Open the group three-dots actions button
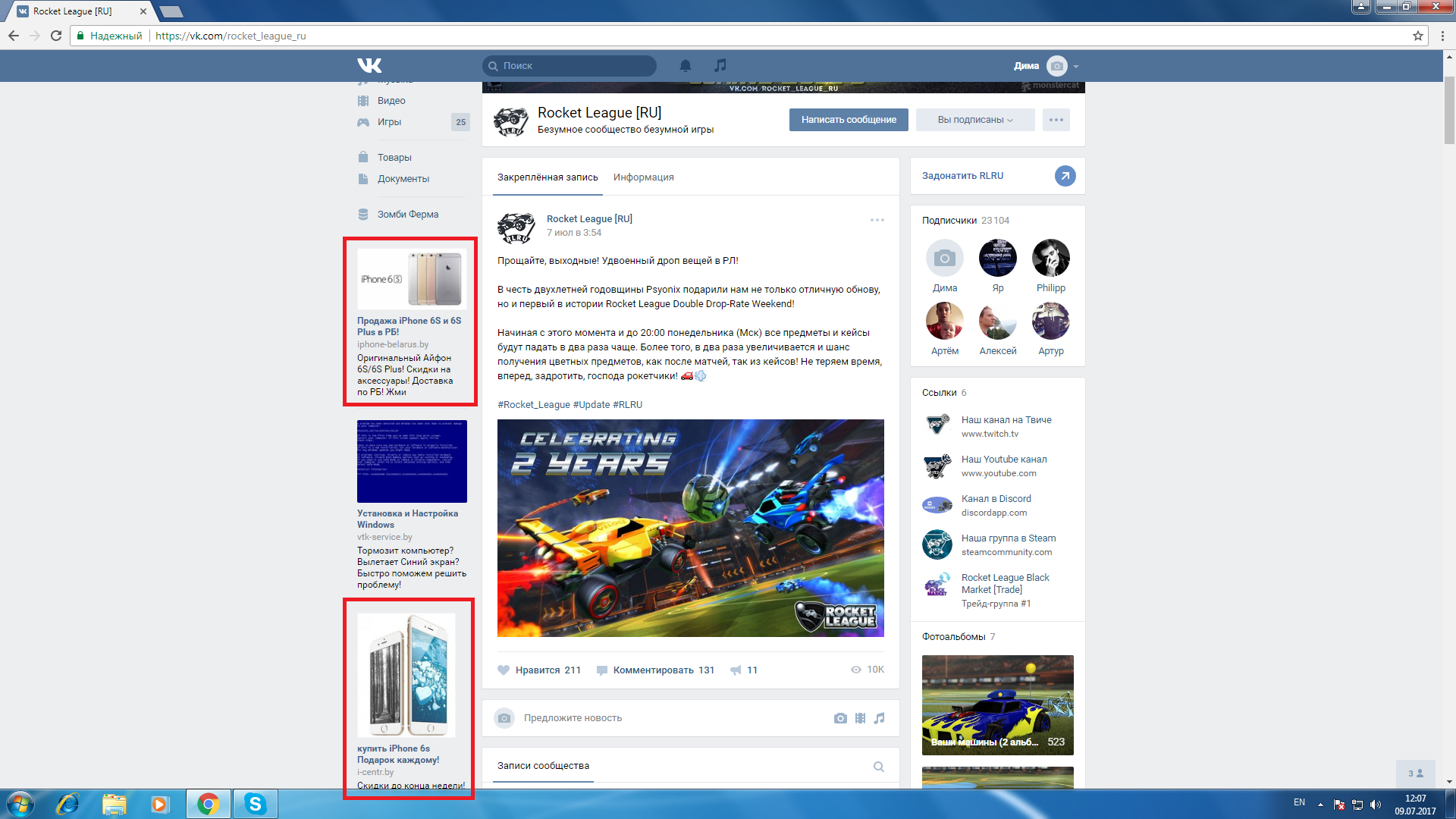Viewport: 1456px width, 819px height. pyautogui.click(x=1056, y=120)
